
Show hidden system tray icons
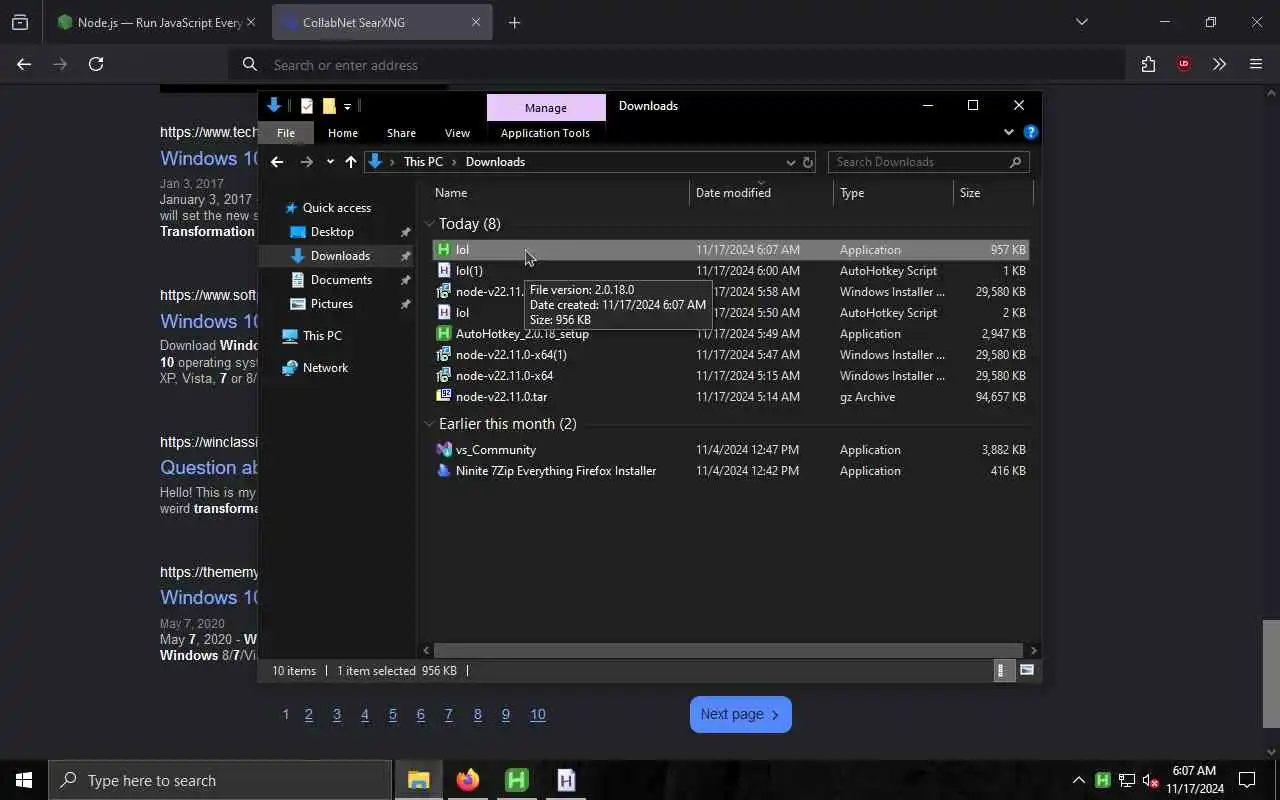[1078, 780]
